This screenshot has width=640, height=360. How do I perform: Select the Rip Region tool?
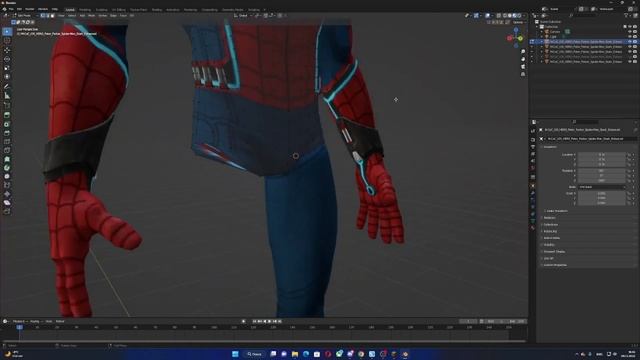coord(7,211)
